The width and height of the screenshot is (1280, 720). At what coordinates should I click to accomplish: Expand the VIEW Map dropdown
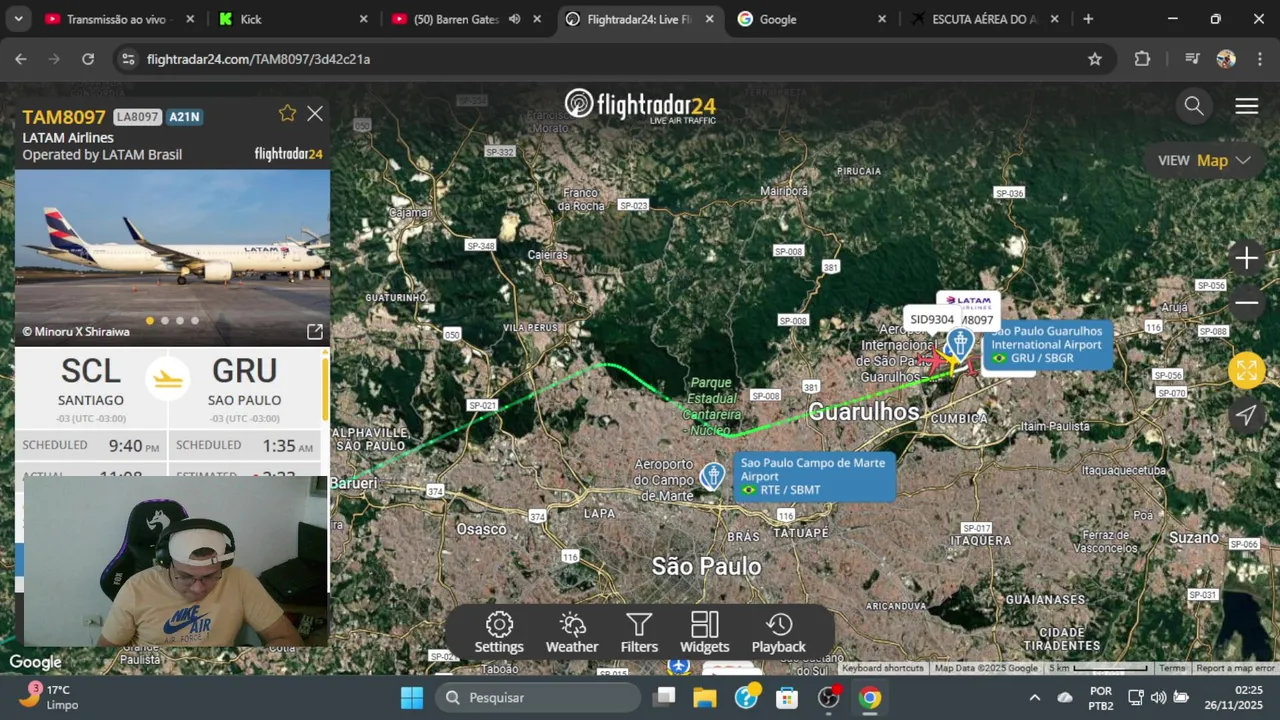(x=1203, y=160)
